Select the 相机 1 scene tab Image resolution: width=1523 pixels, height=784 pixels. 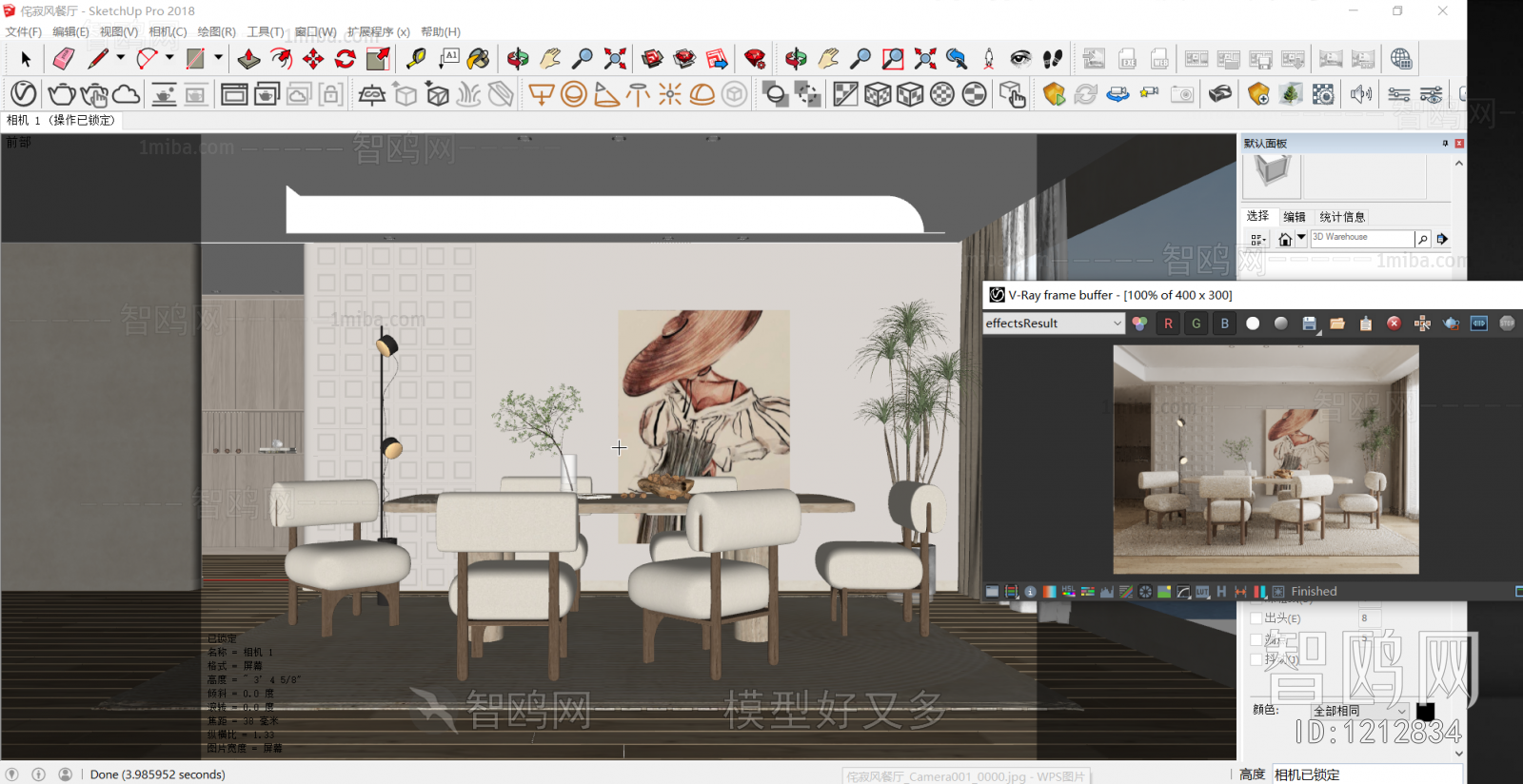pos(61,120)
